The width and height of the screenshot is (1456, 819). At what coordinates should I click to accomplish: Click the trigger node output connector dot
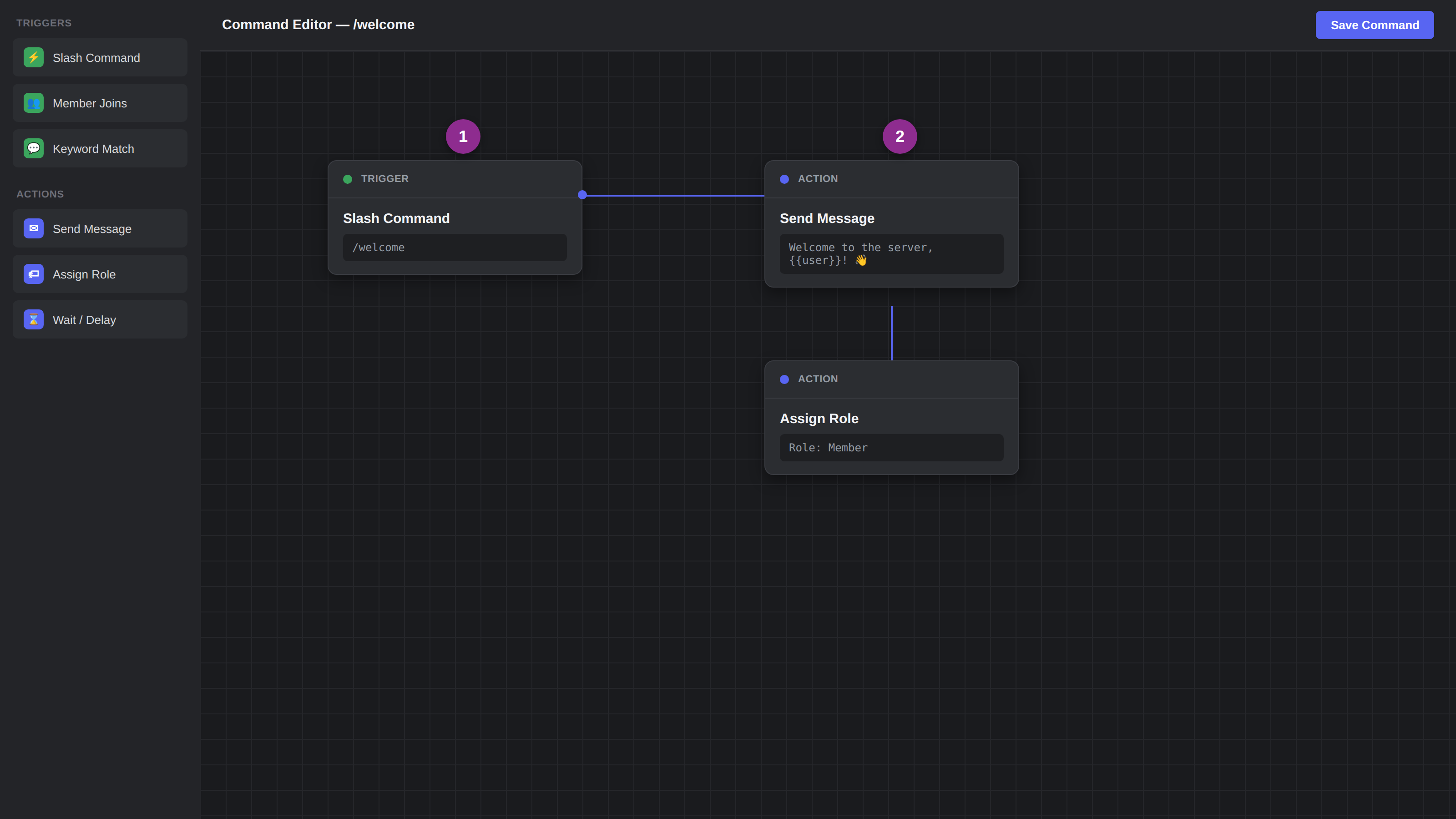pyautogui.click(x=582, y=195)
